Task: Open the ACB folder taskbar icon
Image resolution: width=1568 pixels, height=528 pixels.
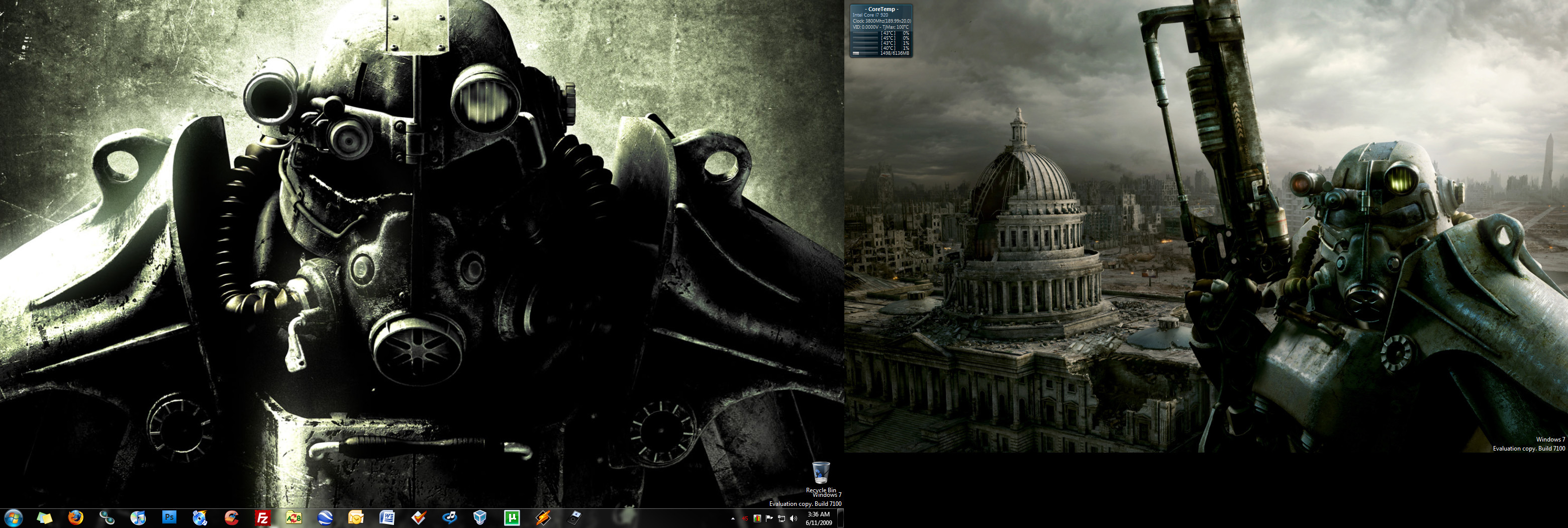Action: (294, 517)
